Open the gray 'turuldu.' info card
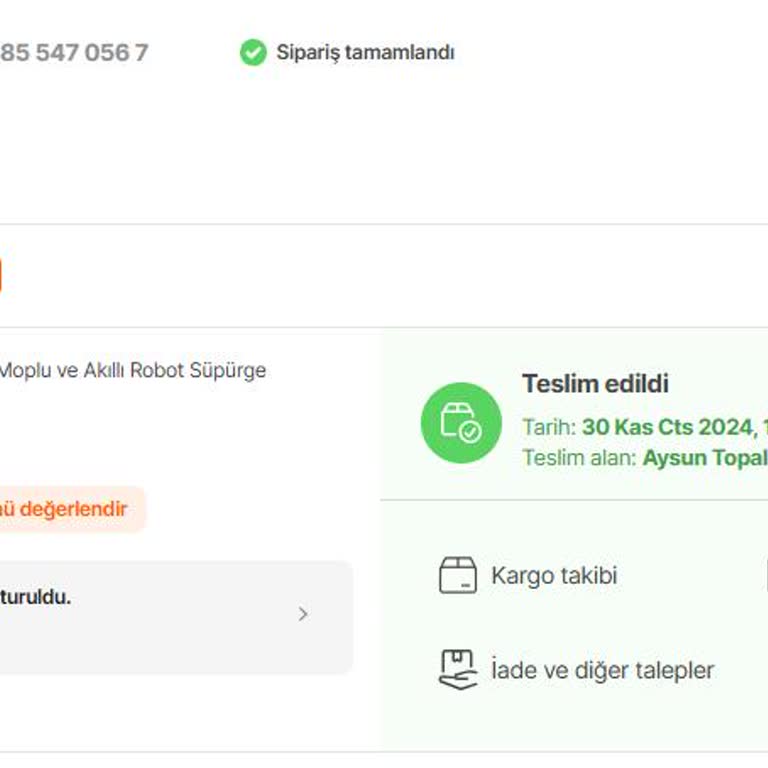Screen dimensions: 768x768 (x=176, y=617)
